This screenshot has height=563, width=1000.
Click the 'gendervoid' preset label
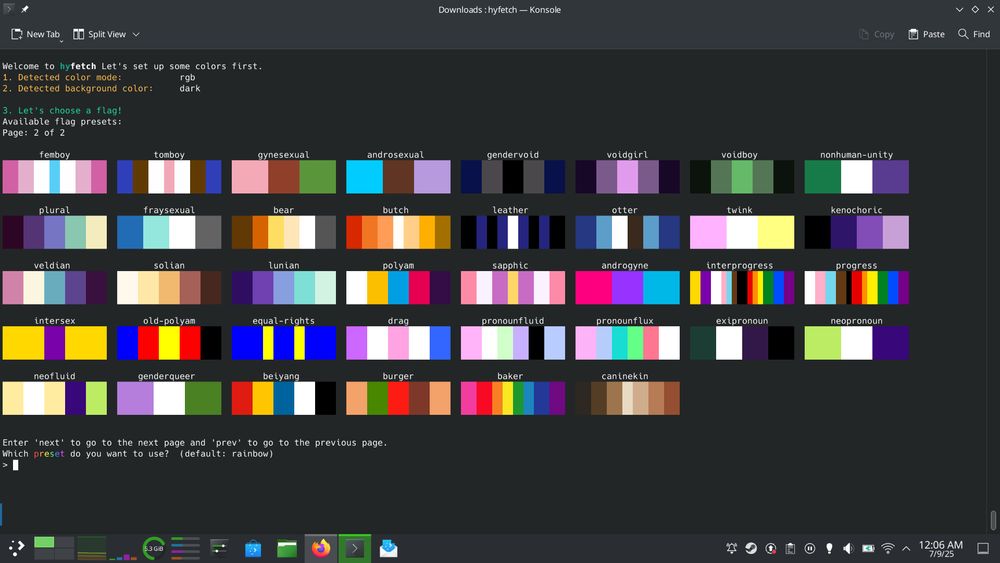(x=513, y=154)
